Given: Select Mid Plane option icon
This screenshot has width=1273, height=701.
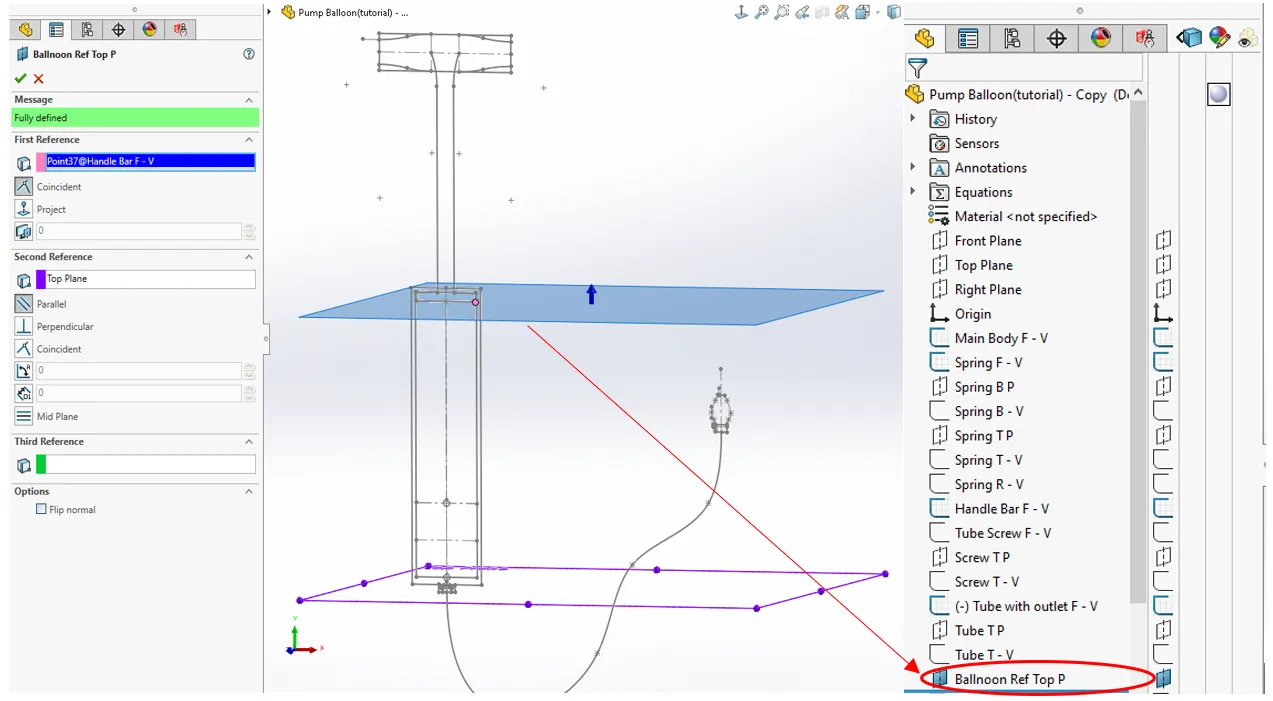Looking at the screenshot, I should pyautogui.click(x=24, y=416).
